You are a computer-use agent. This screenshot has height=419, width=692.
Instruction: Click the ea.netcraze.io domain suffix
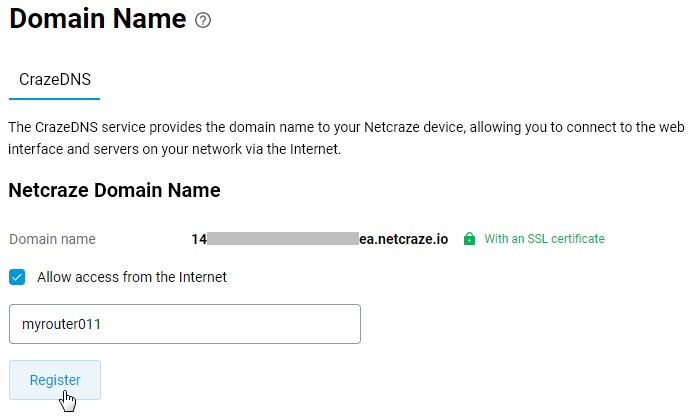[x=403, y=239]
